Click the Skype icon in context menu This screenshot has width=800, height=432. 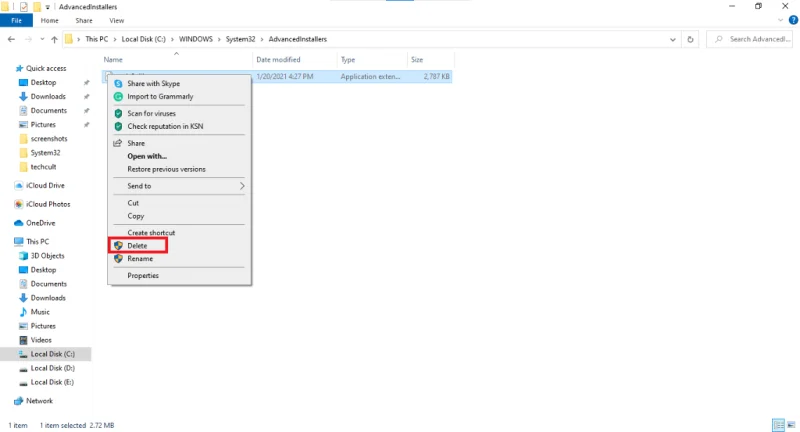[x=118, y=83]
